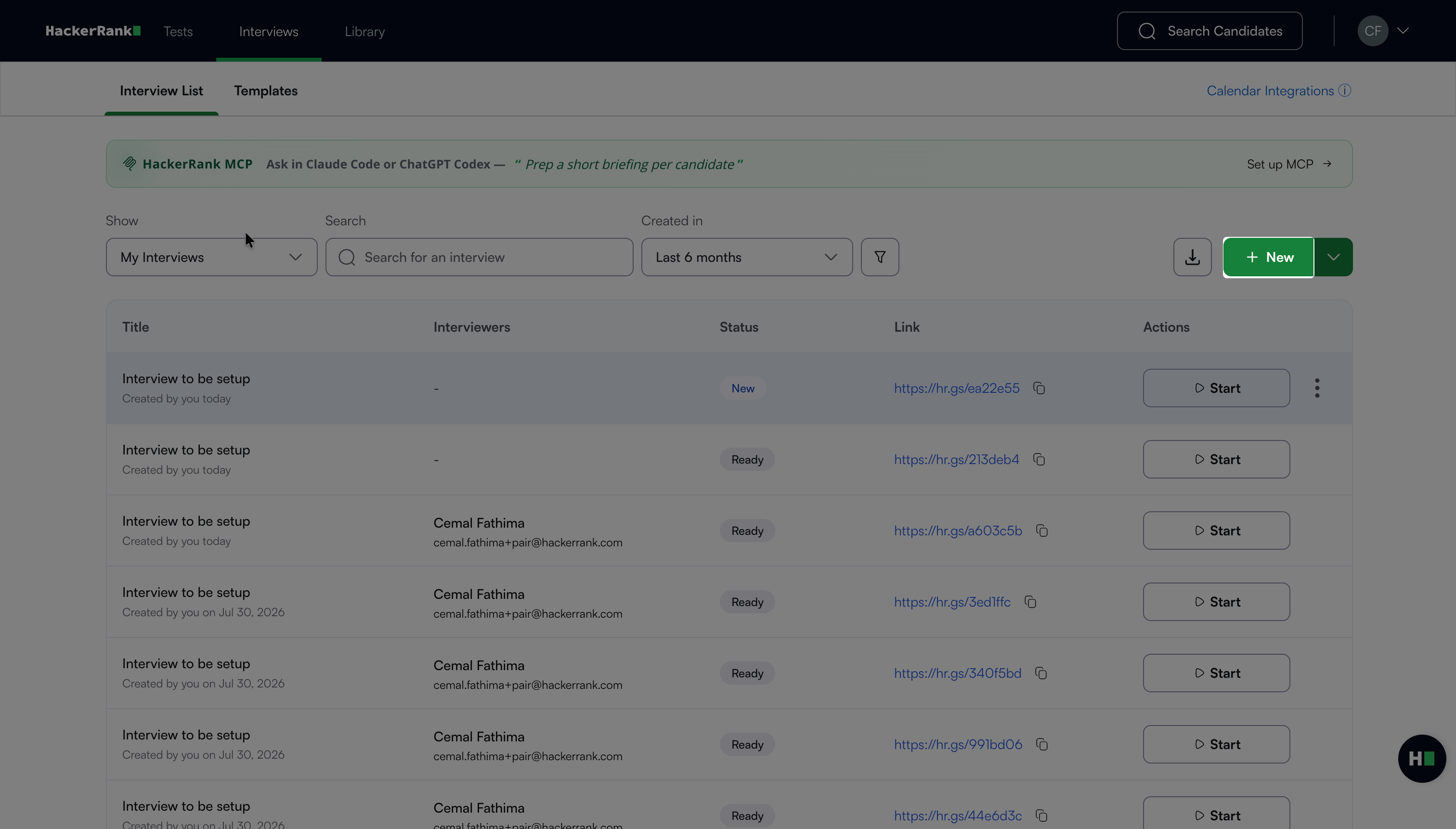The height and width of the screenshot is (829, 1456).
Task: Switch to the Interview List tab
Action: (x=161, y=91)
